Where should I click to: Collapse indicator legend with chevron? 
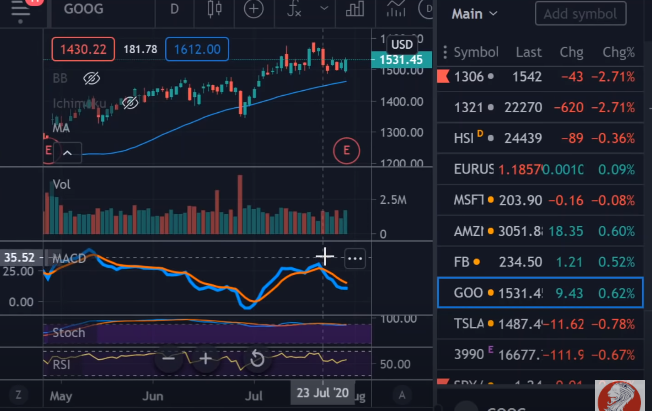point(67,153)
